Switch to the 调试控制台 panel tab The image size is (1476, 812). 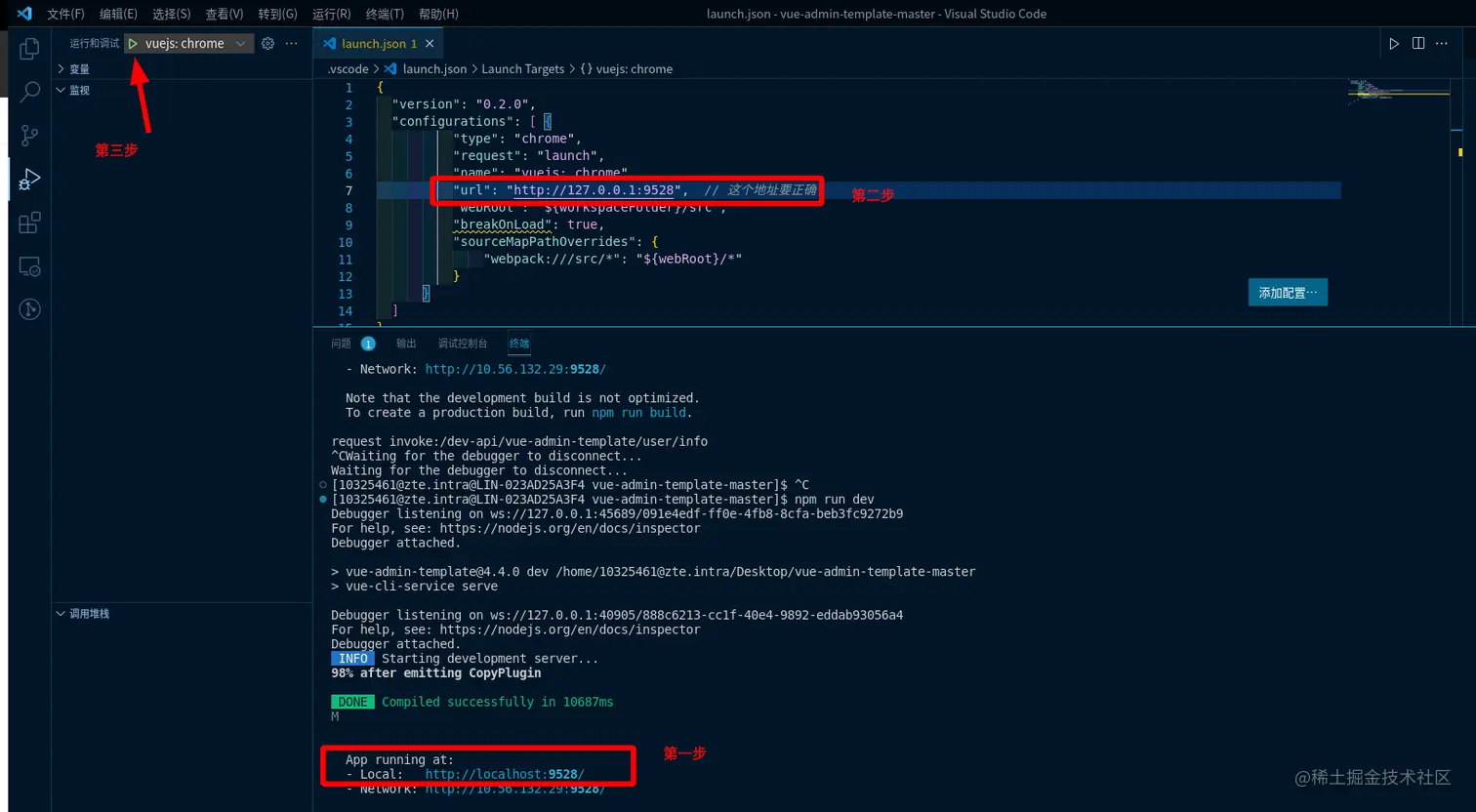[463, 344]
